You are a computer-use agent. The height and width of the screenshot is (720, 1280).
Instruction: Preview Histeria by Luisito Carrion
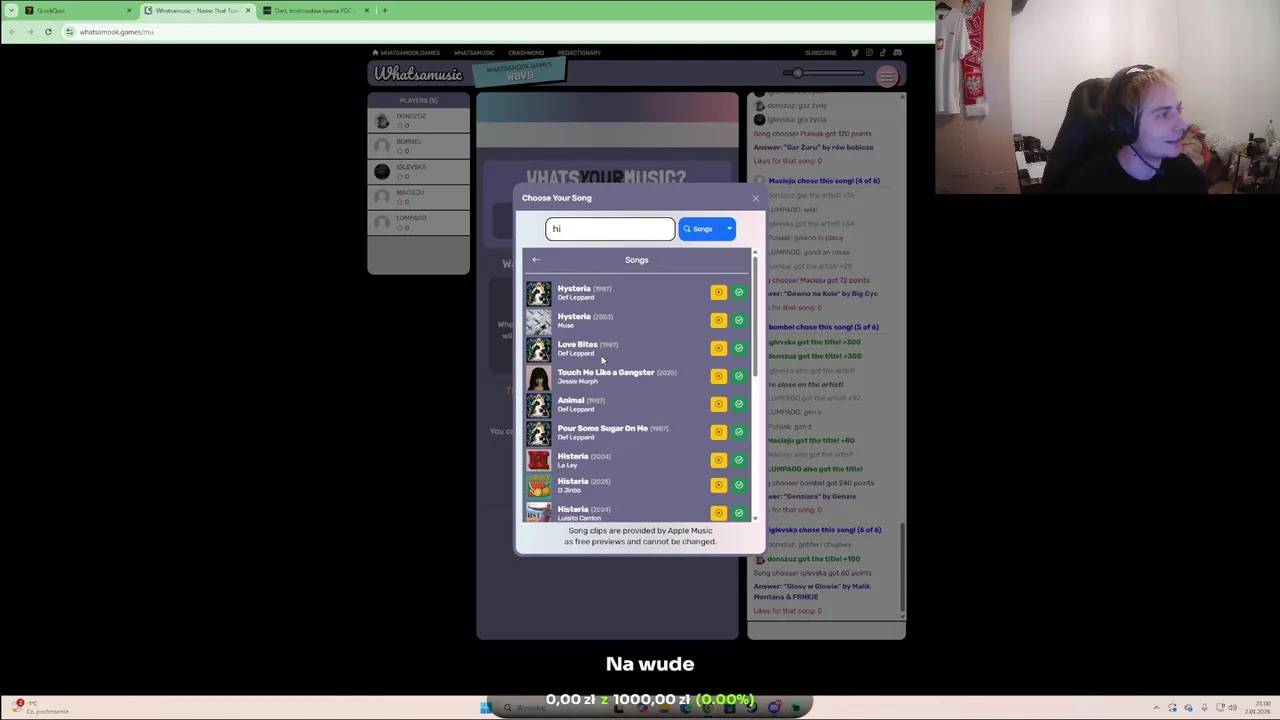(x=718, y=512)
